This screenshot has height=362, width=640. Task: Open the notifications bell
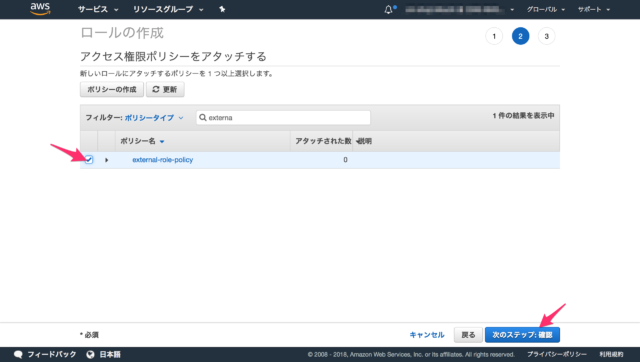pos(389,9)
